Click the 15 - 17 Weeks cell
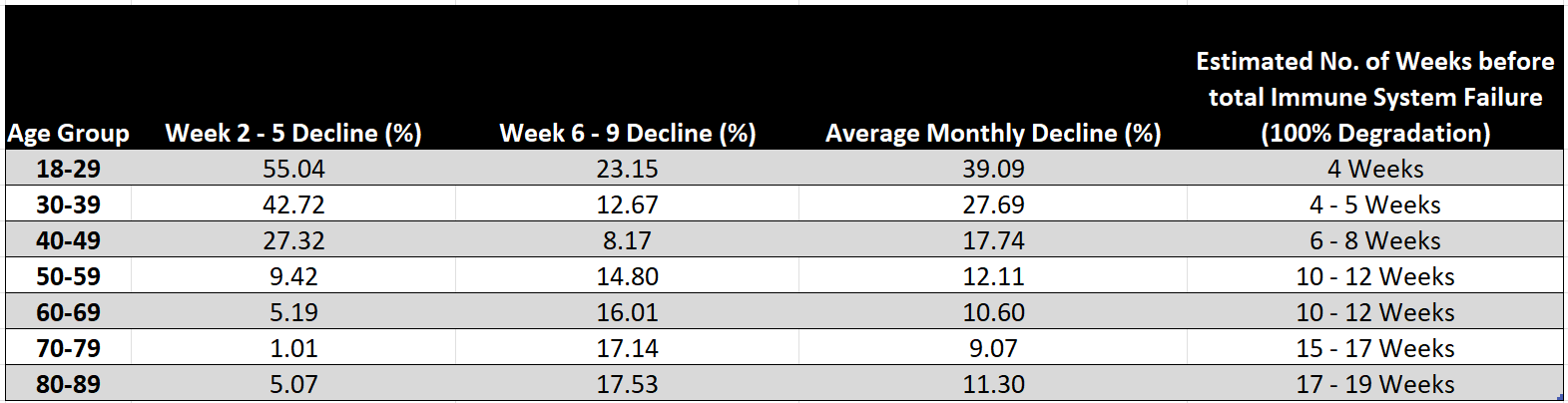Screen dimensions: 1568x403 click(1374, 348)
